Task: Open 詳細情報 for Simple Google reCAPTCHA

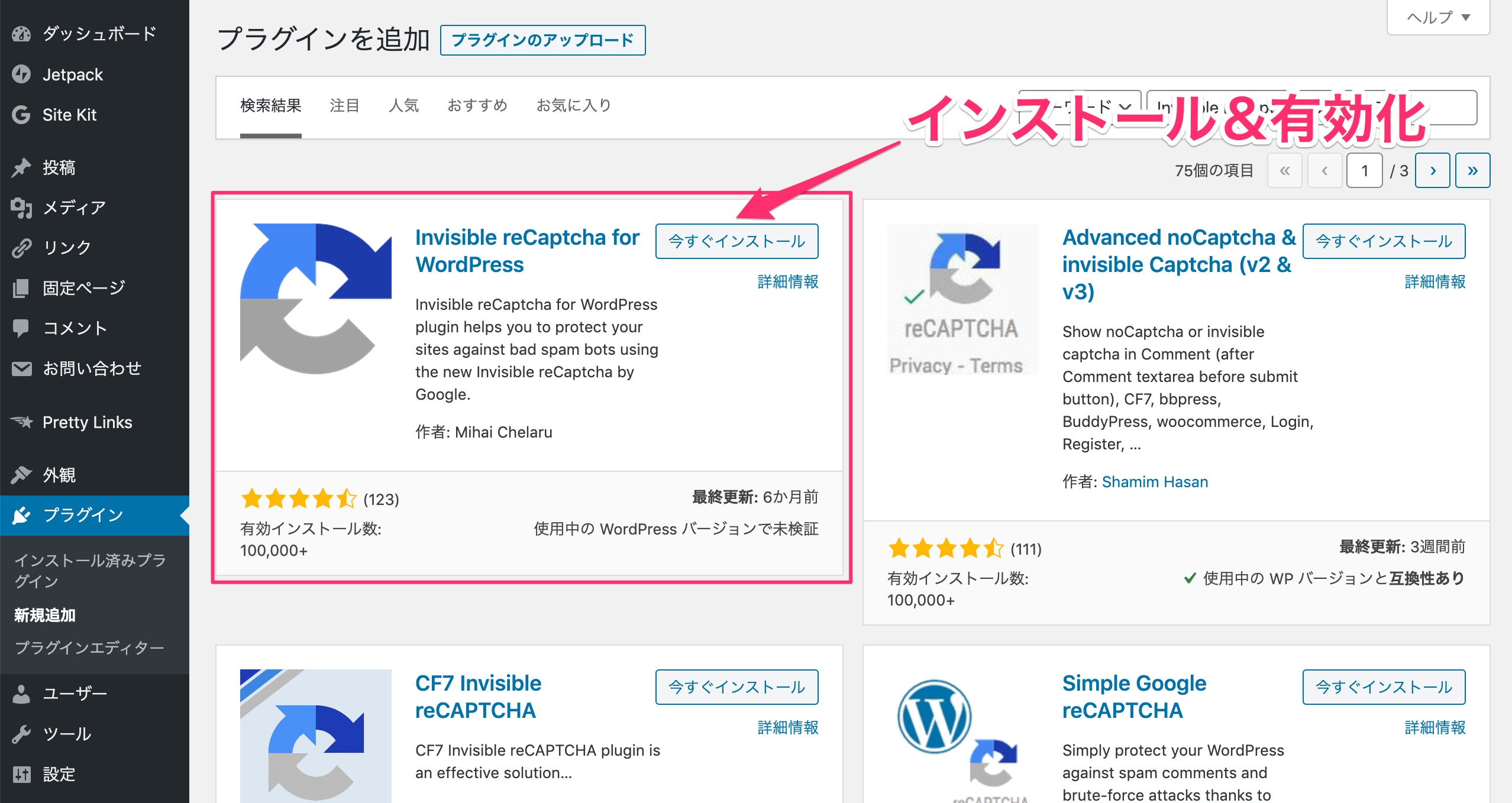Action: tap(1435, 728)
